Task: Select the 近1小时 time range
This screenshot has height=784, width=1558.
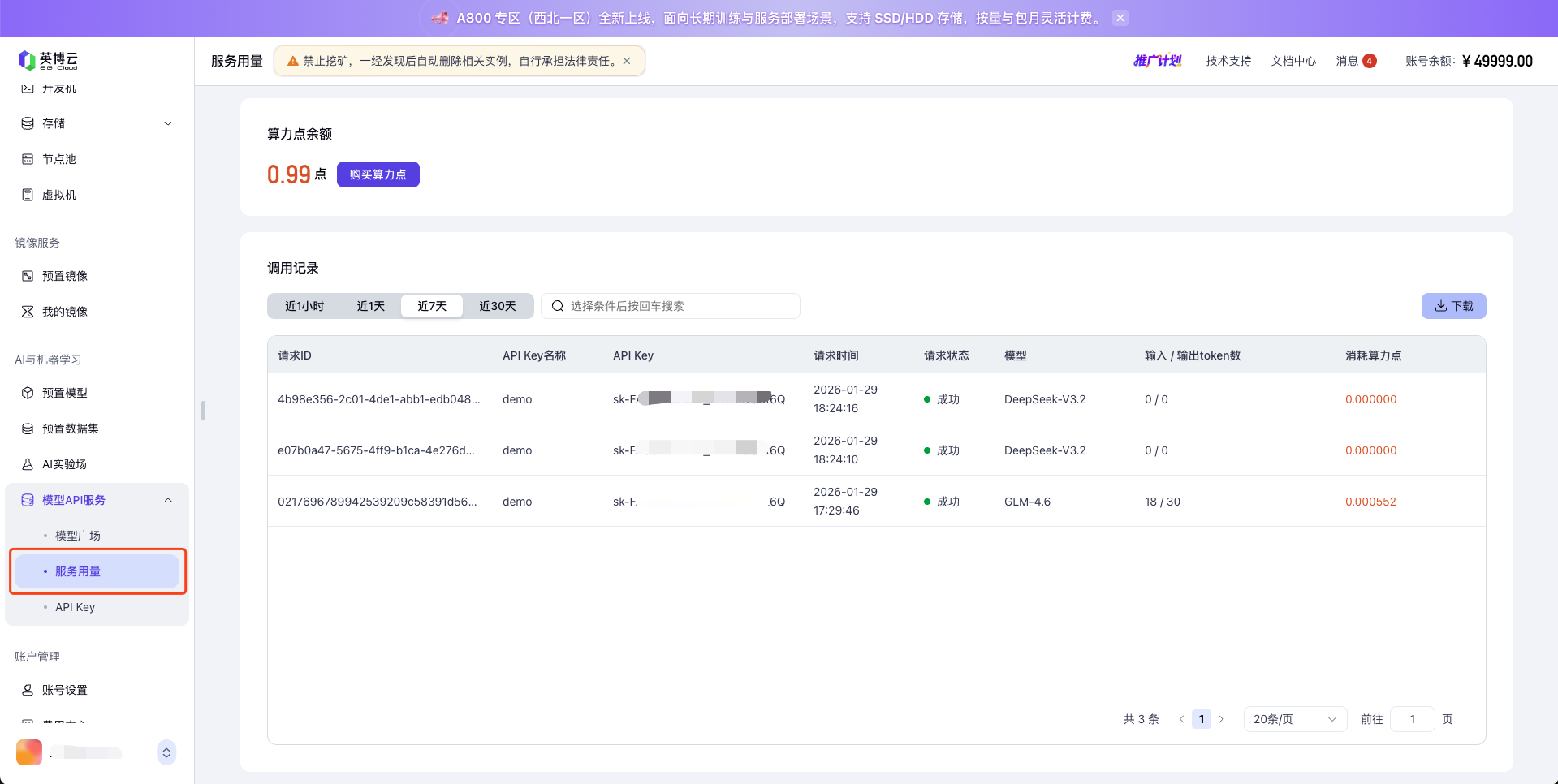Action: [x=304, y=306]
